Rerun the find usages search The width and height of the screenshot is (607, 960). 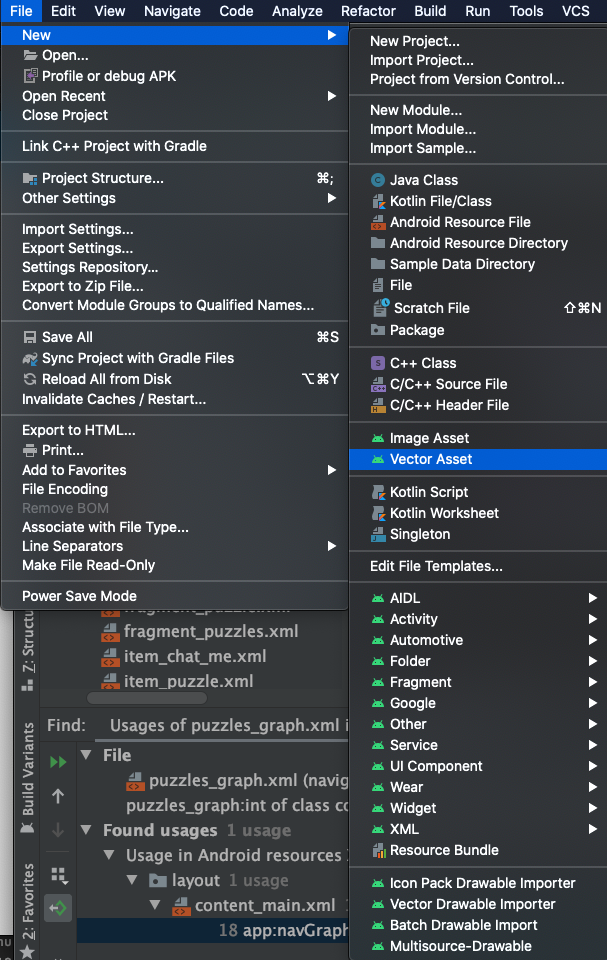[x=58, y=762]
